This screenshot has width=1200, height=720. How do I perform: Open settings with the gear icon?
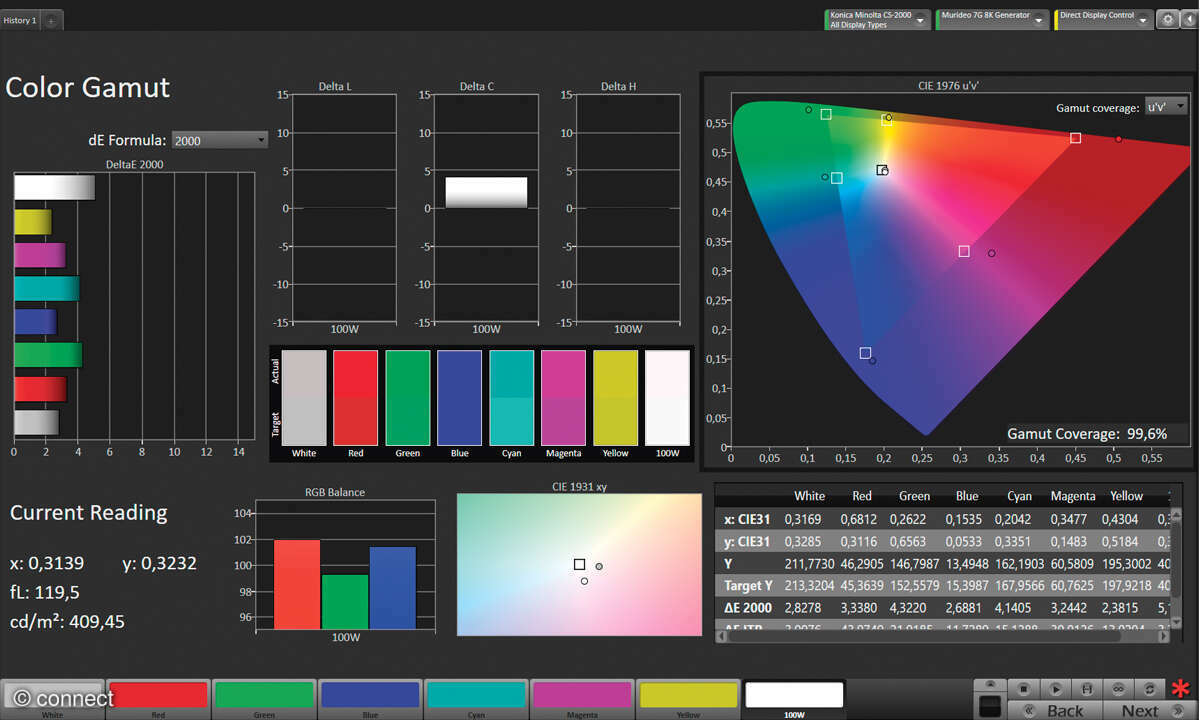click(x=1167, y=19)
